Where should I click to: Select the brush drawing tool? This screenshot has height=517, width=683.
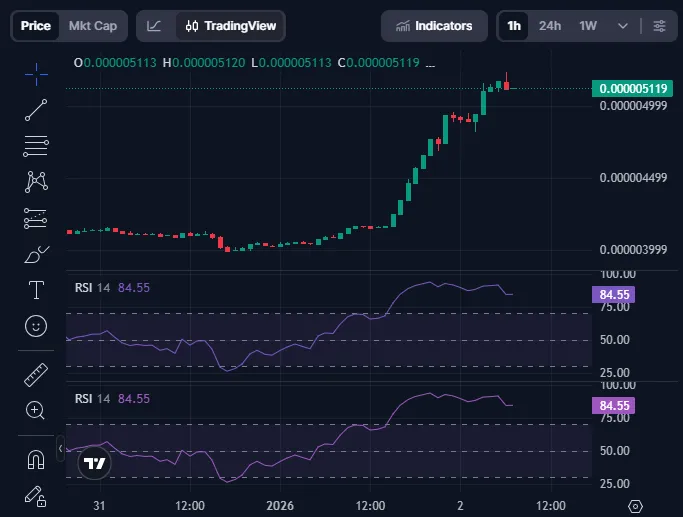tap(36, 254)
